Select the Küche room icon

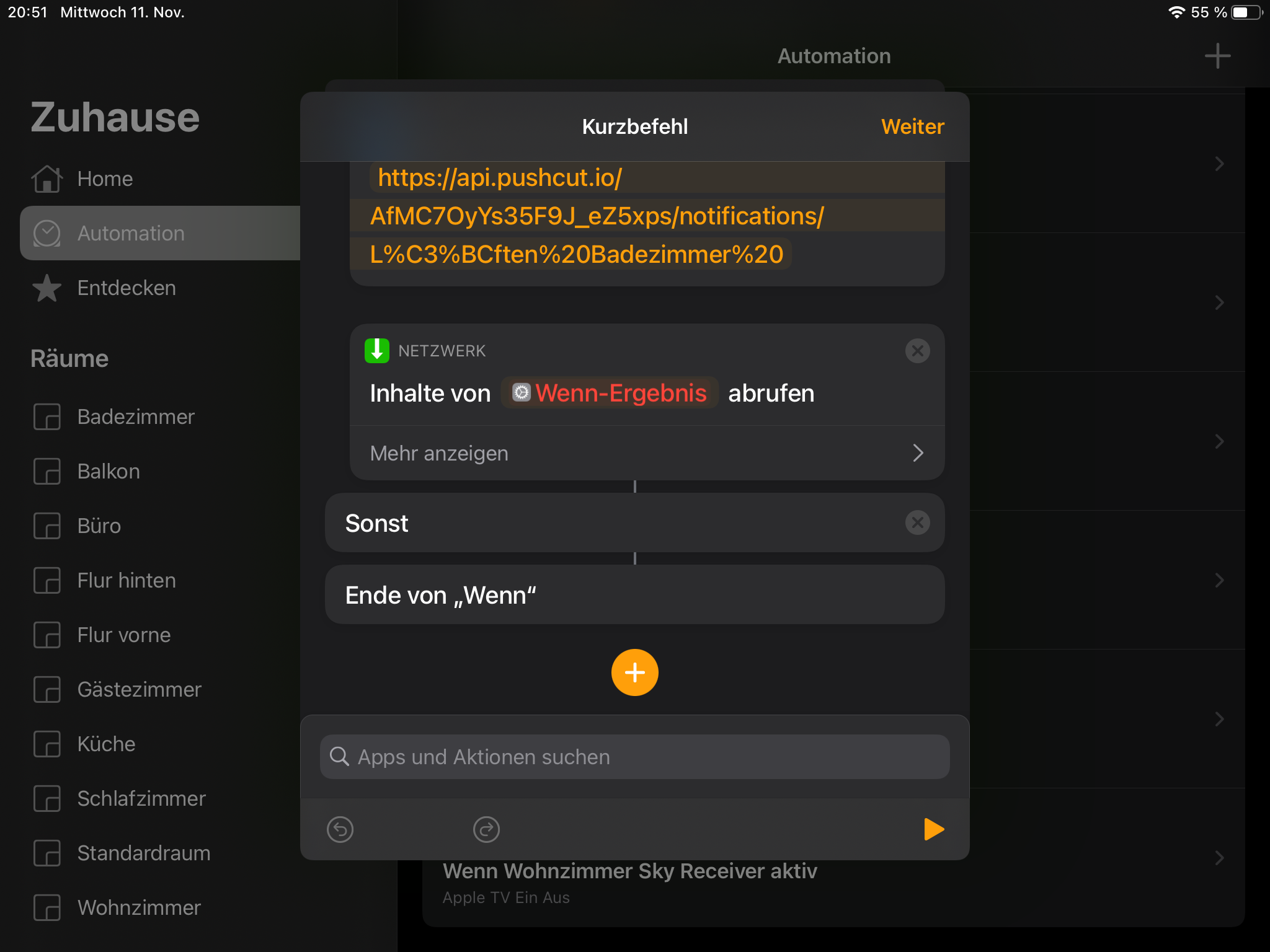[x=47, y=744]
